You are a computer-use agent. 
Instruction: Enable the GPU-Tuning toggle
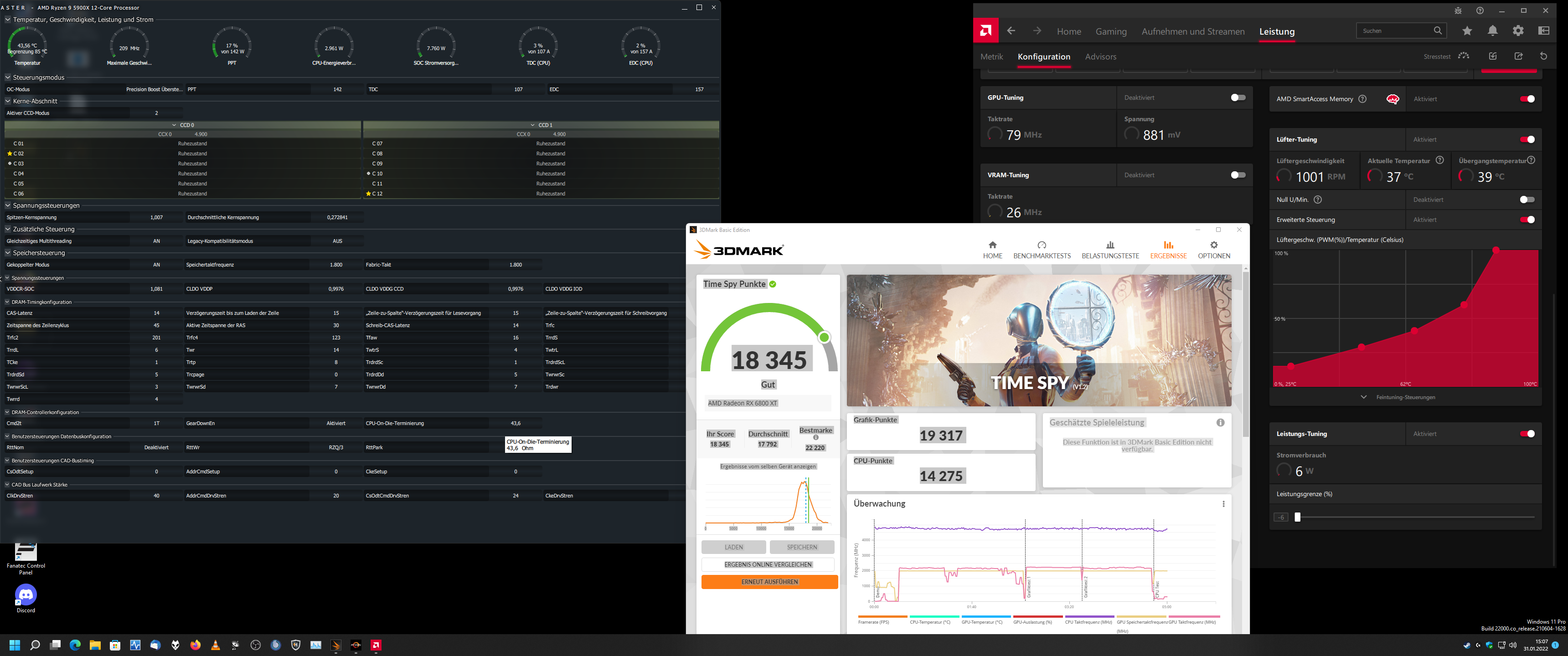(x=1238, y=97)
